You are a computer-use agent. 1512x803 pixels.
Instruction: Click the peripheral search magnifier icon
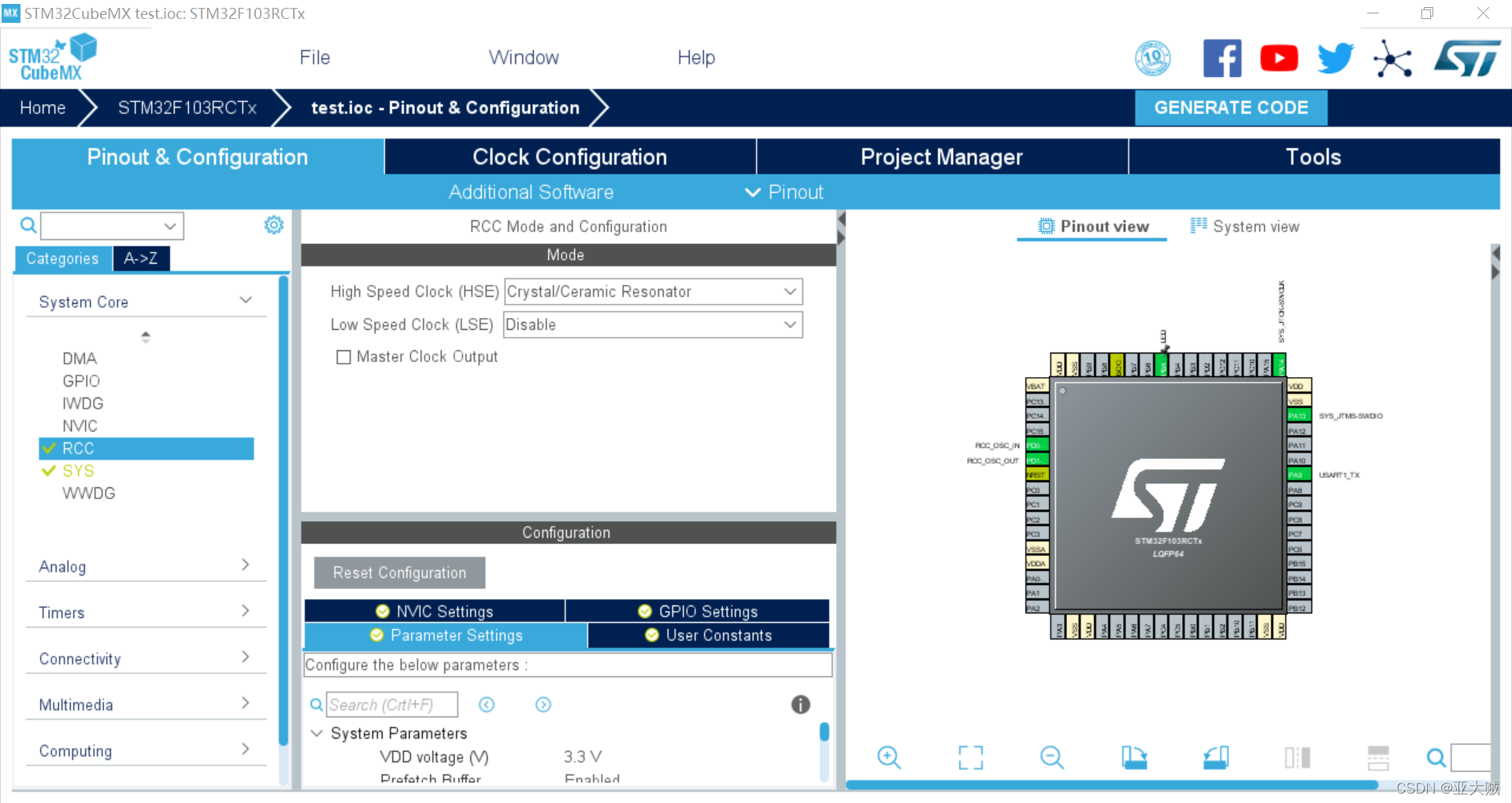tap(28, 226)
